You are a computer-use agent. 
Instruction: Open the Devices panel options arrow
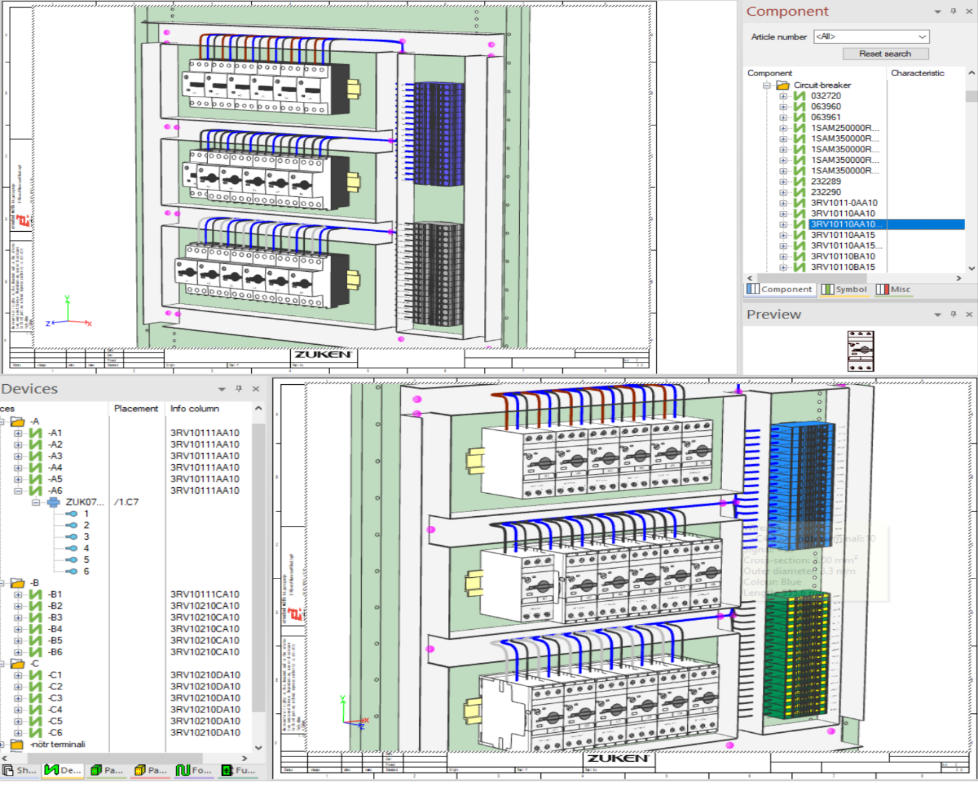pyautogui.click(x=221, y=389)
